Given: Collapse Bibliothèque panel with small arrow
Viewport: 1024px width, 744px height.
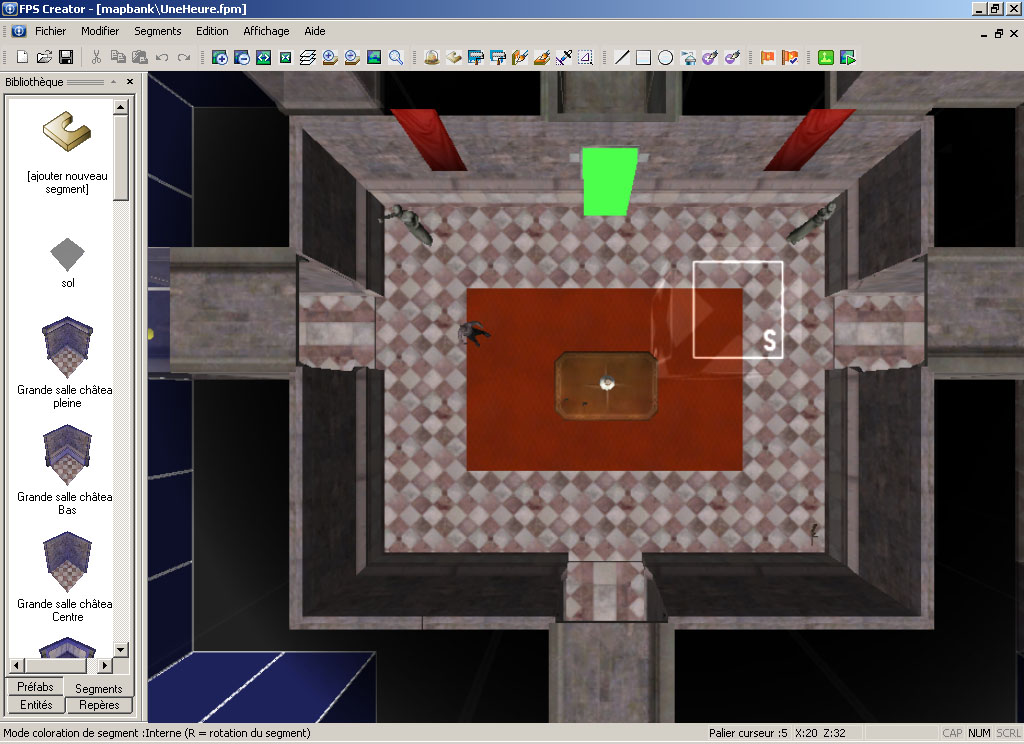Looking at the screenshot, I should tap(114, 82).
